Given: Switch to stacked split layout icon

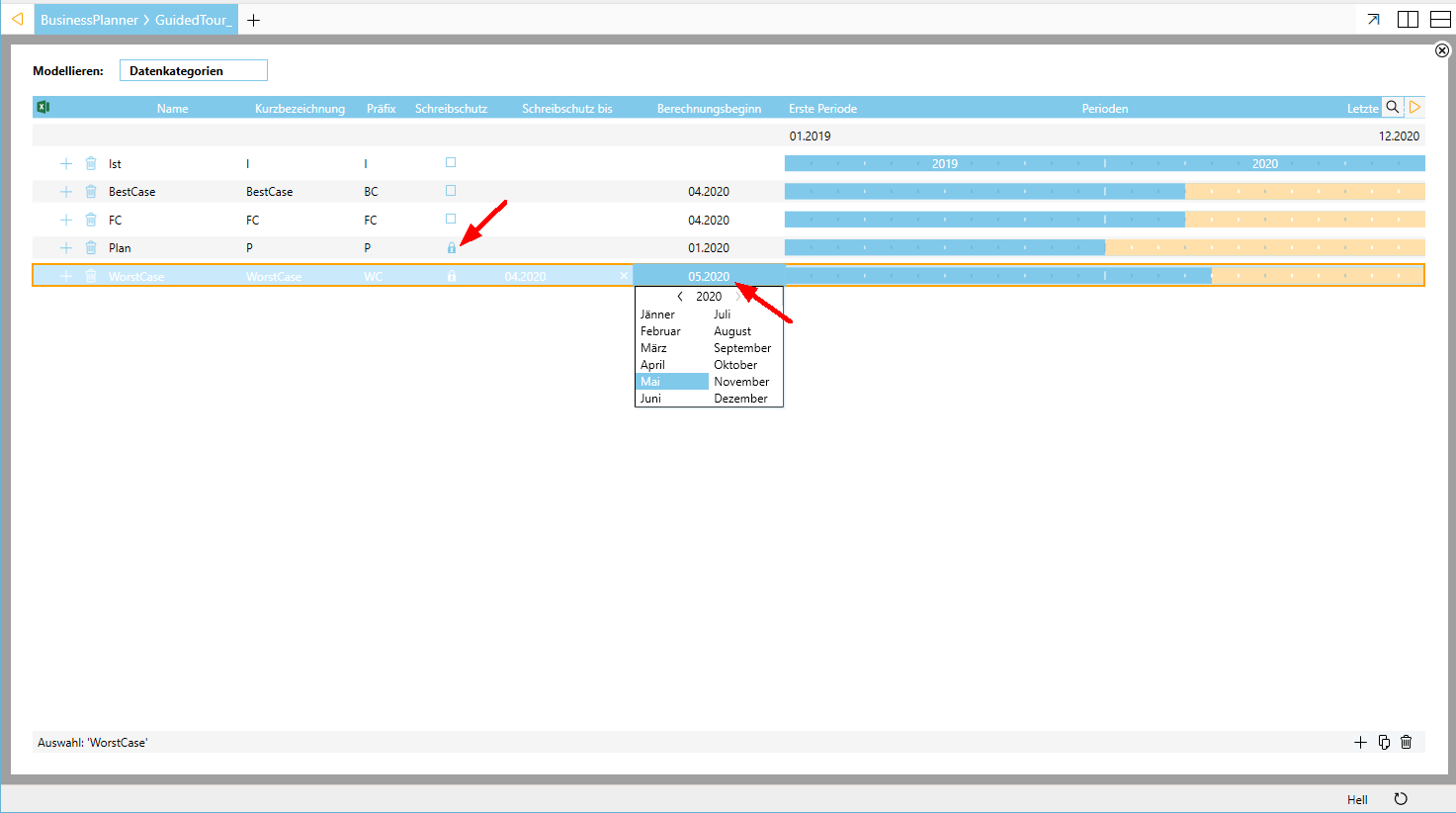Looking at the screenshot, I should (1440, 19).
